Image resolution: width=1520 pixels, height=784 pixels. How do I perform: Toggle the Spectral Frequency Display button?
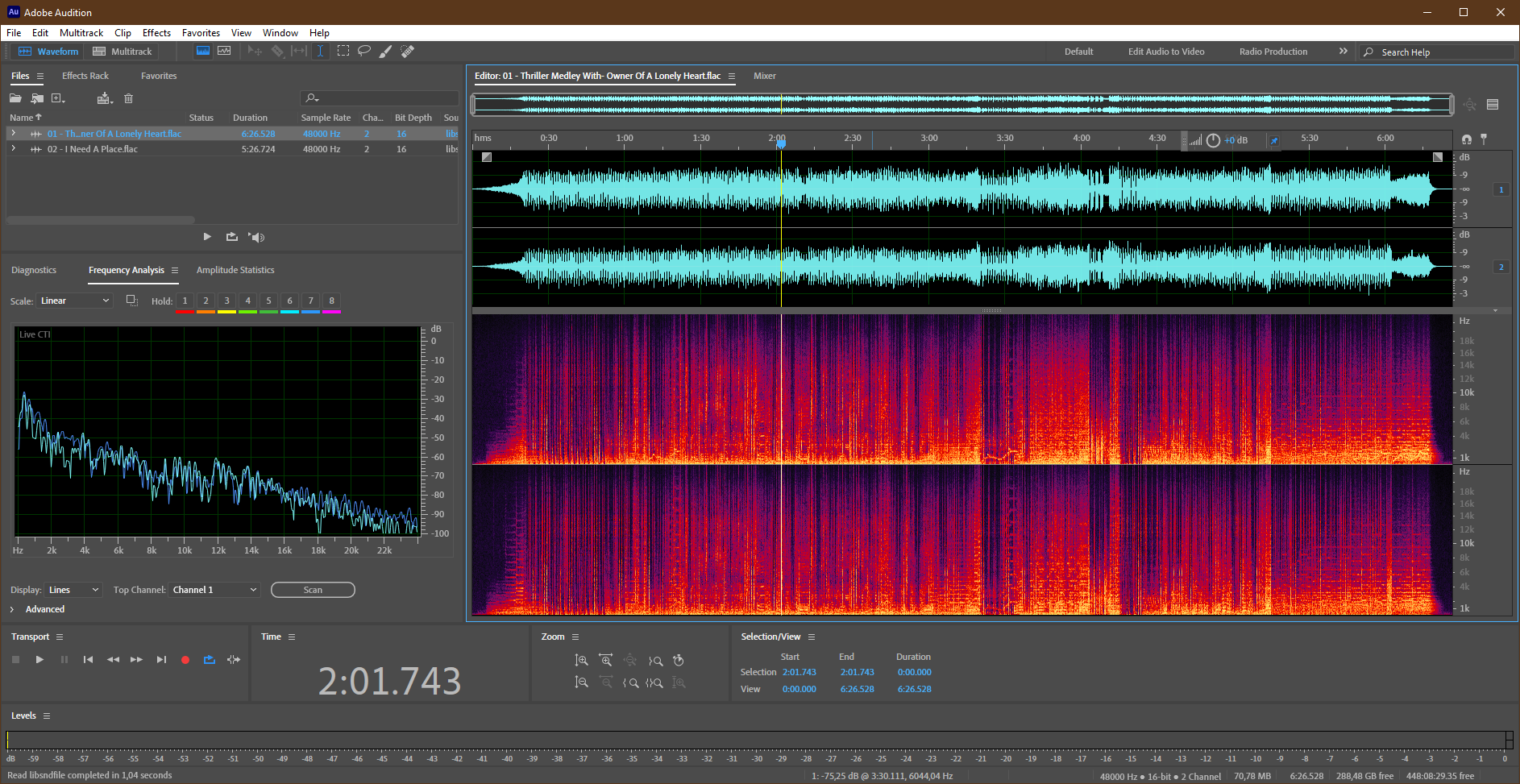click(x=203, y=51)
